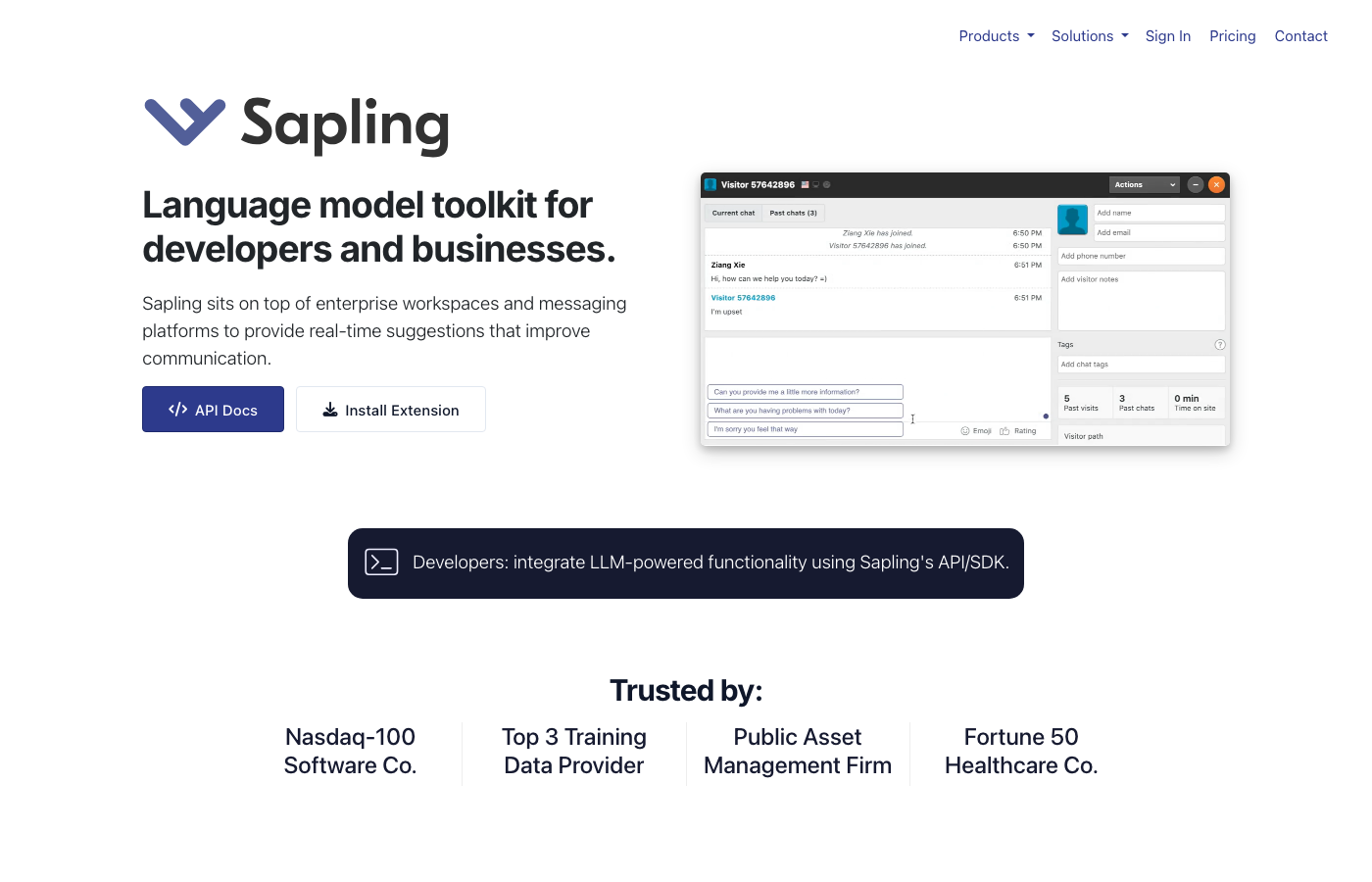Click the chat demo screenshot image
This screenshot has width=1372, height=882.
tap(965, 310)
